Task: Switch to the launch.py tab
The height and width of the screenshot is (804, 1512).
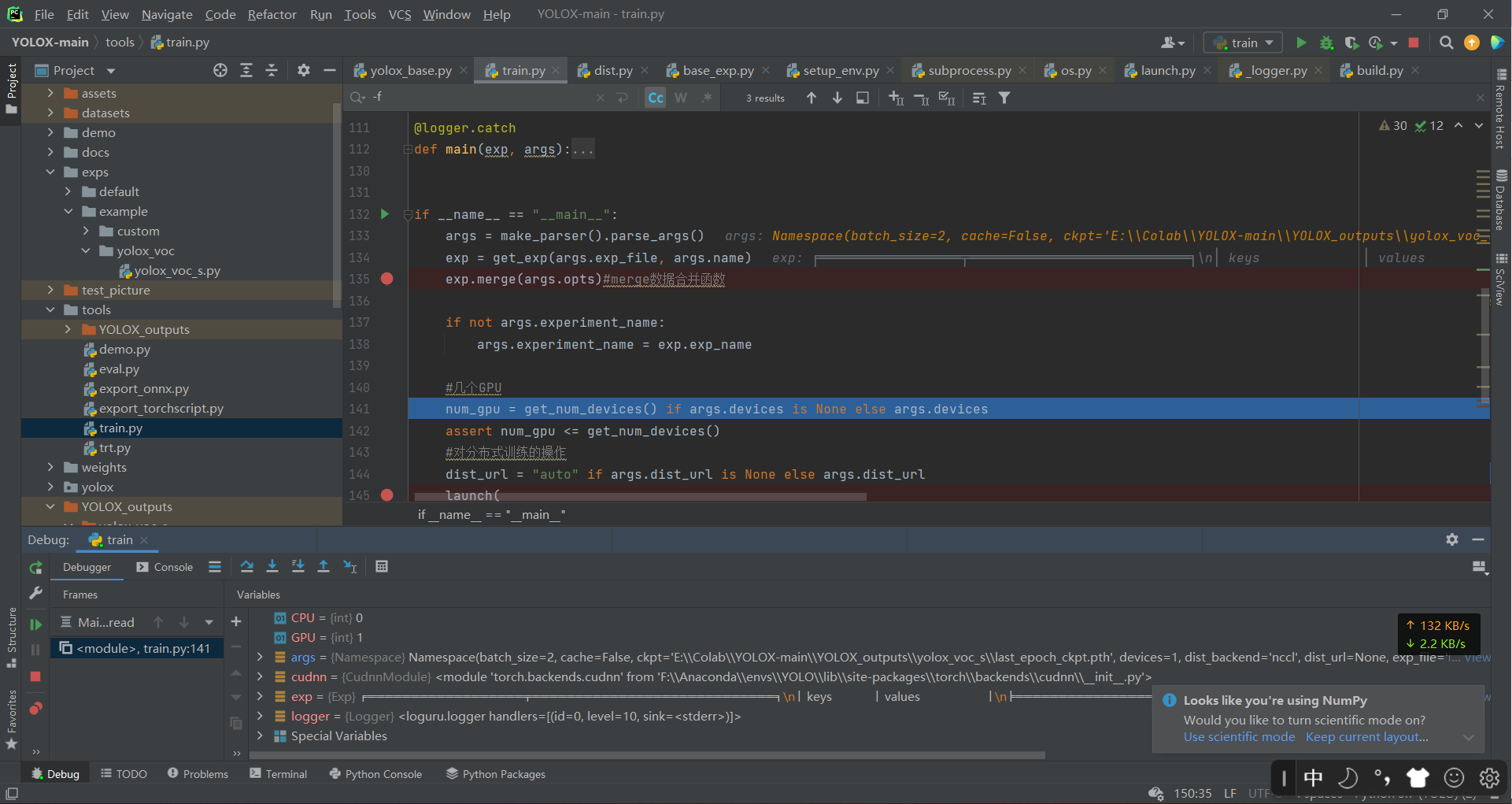Action: point(1167,70)
